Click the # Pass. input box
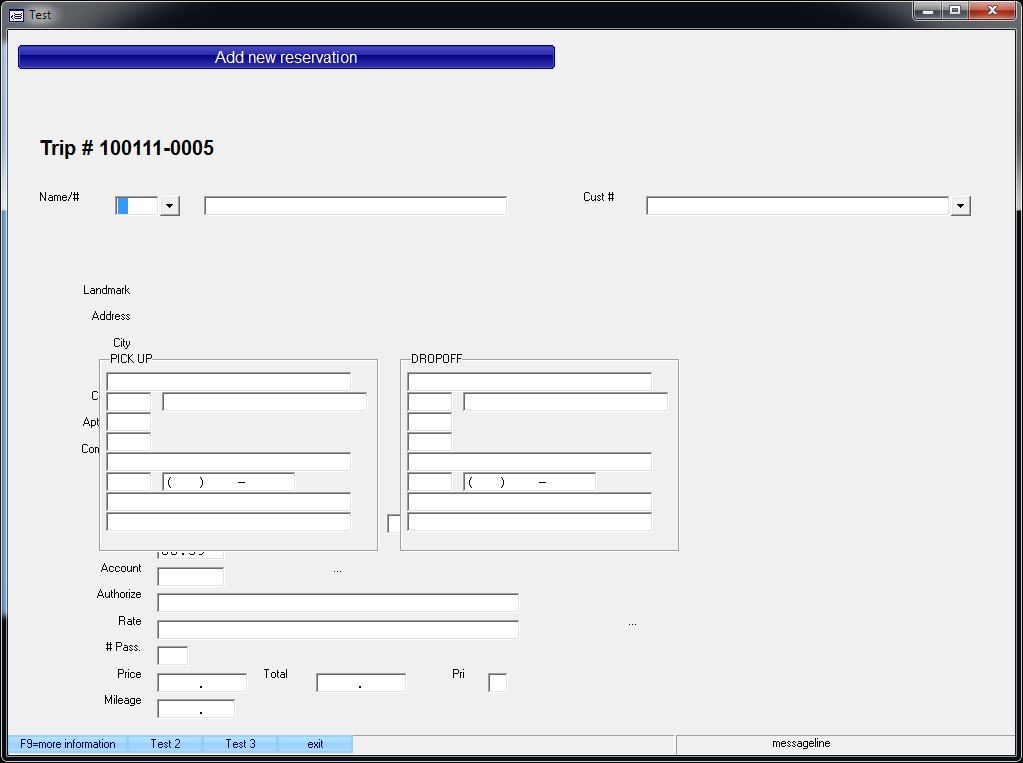Screen dimensions: 1023x763 pos(172,656)
